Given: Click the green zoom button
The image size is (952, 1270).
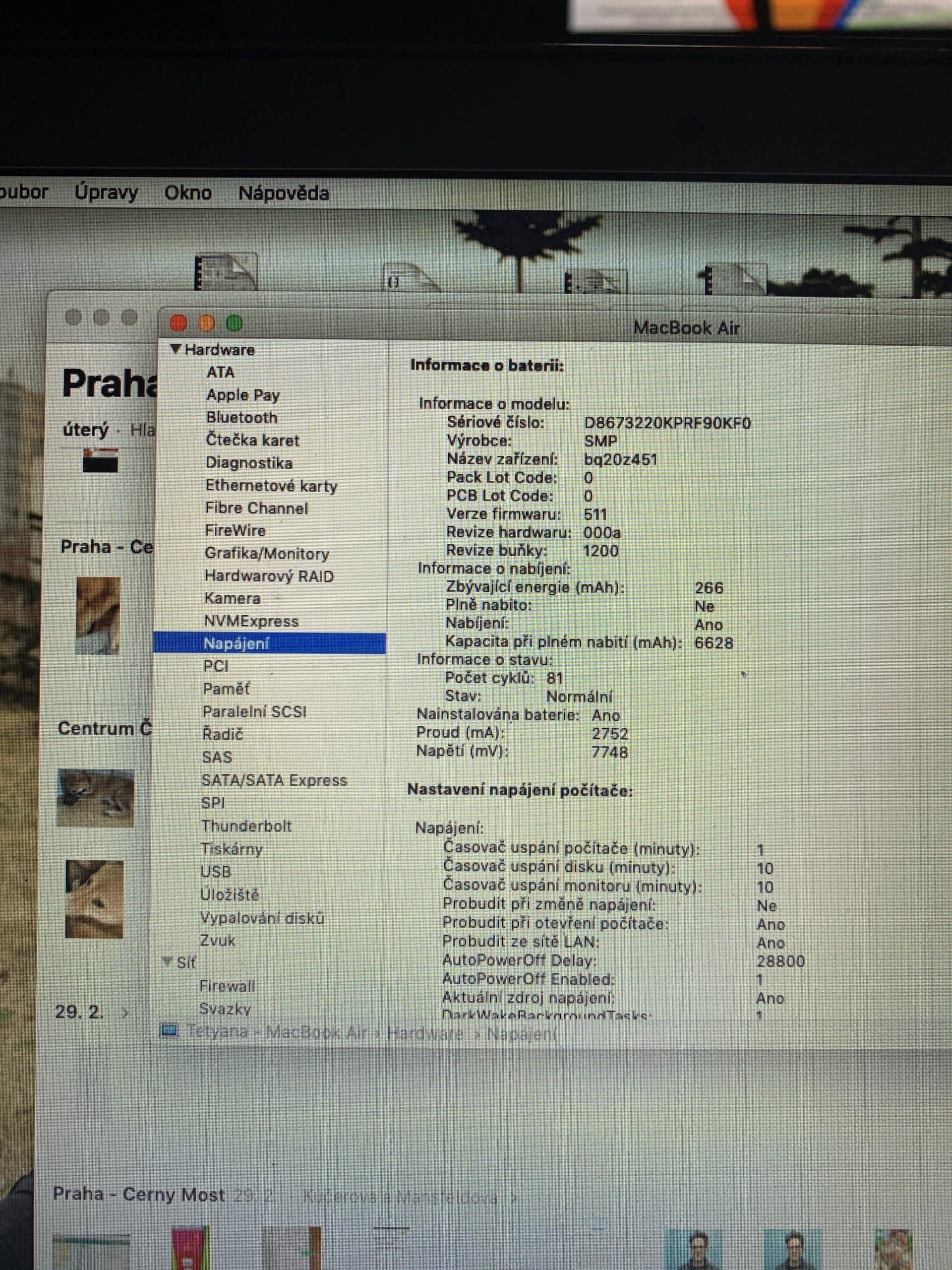Looking at the screenshot, I should click(x=234, y=323).
